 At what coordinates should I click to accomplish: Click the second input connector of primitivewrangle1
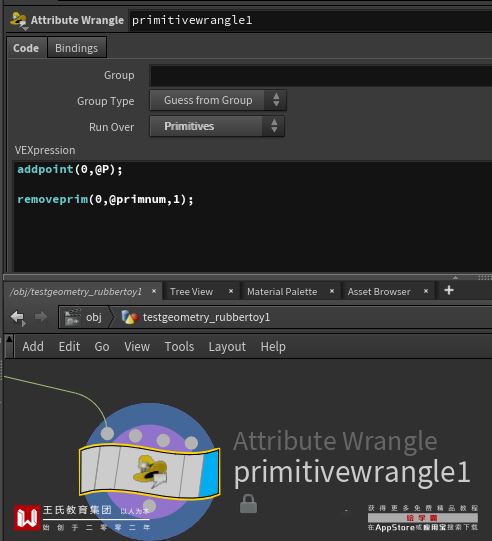pos(135,435)
